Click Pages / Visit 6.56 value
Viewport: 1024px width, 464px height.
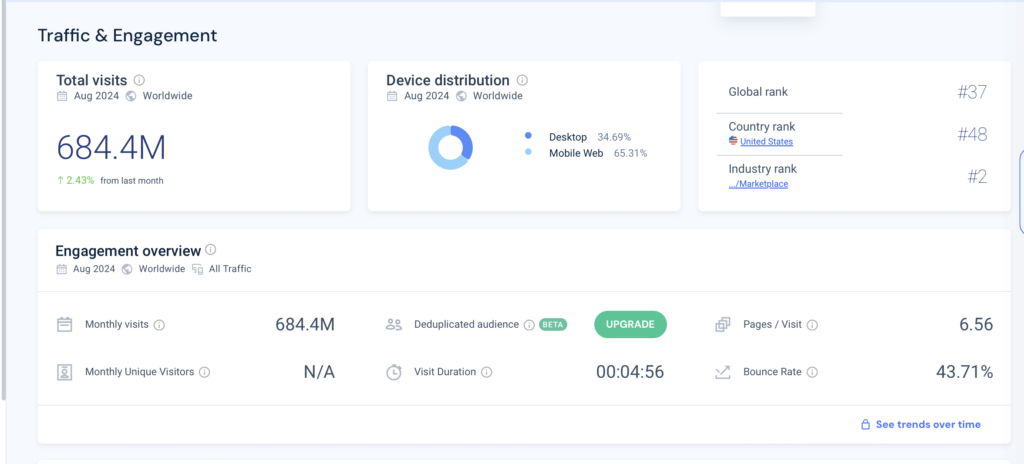(976, 325)
